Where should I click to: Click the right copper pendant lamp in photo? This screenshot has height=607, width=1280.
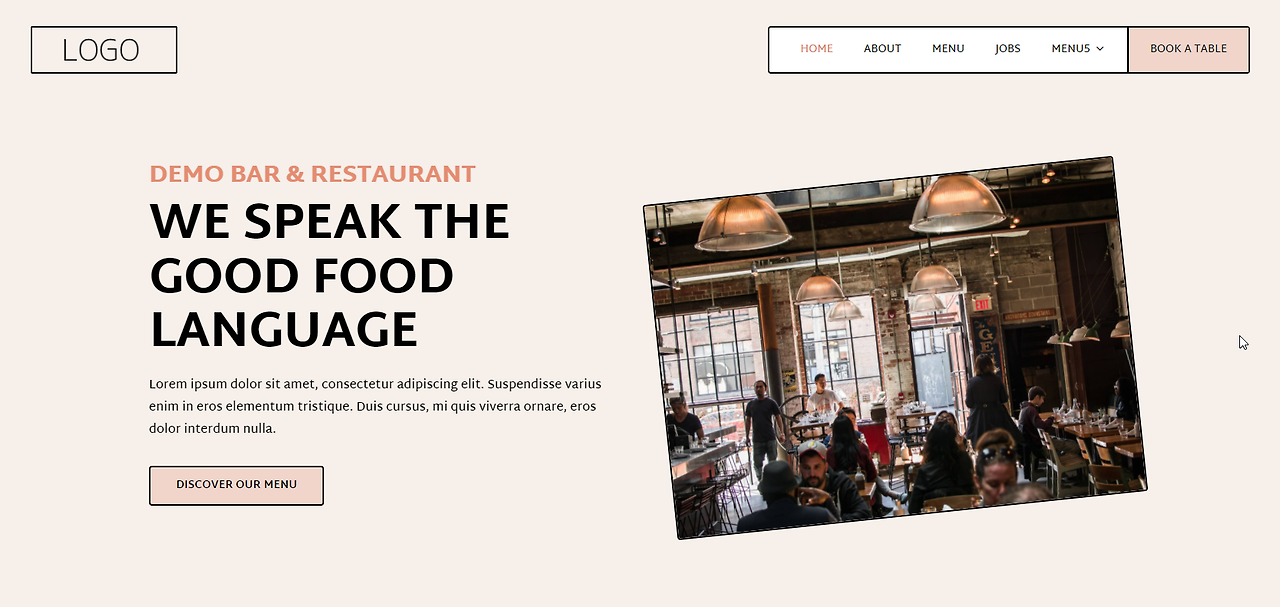click(957, 203)
